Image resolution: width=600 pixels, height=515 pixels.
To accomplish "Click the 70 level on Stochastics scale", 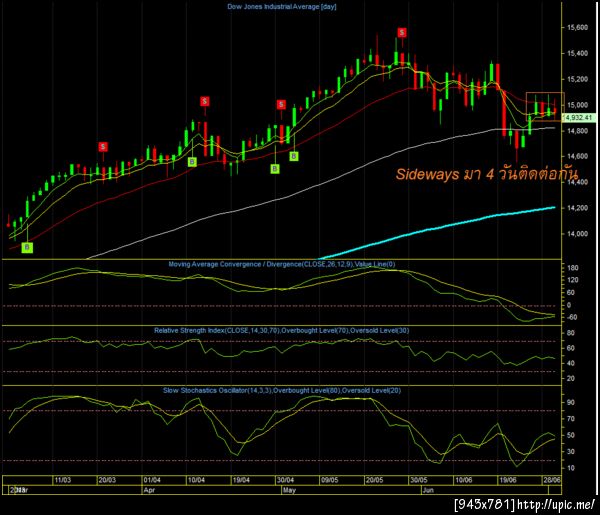I will coord(571,419).
